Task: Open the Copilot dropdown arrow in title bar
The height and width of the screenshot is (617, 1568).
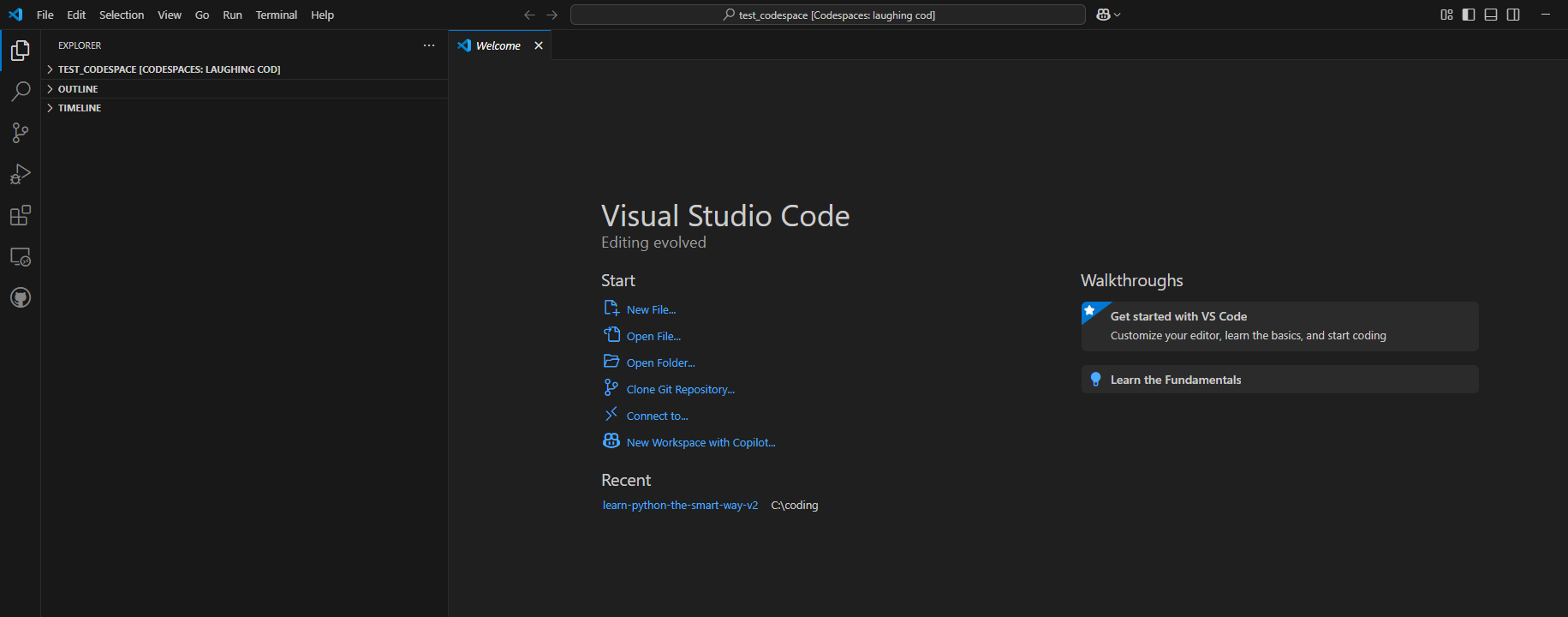Action: pos(1117,15)
